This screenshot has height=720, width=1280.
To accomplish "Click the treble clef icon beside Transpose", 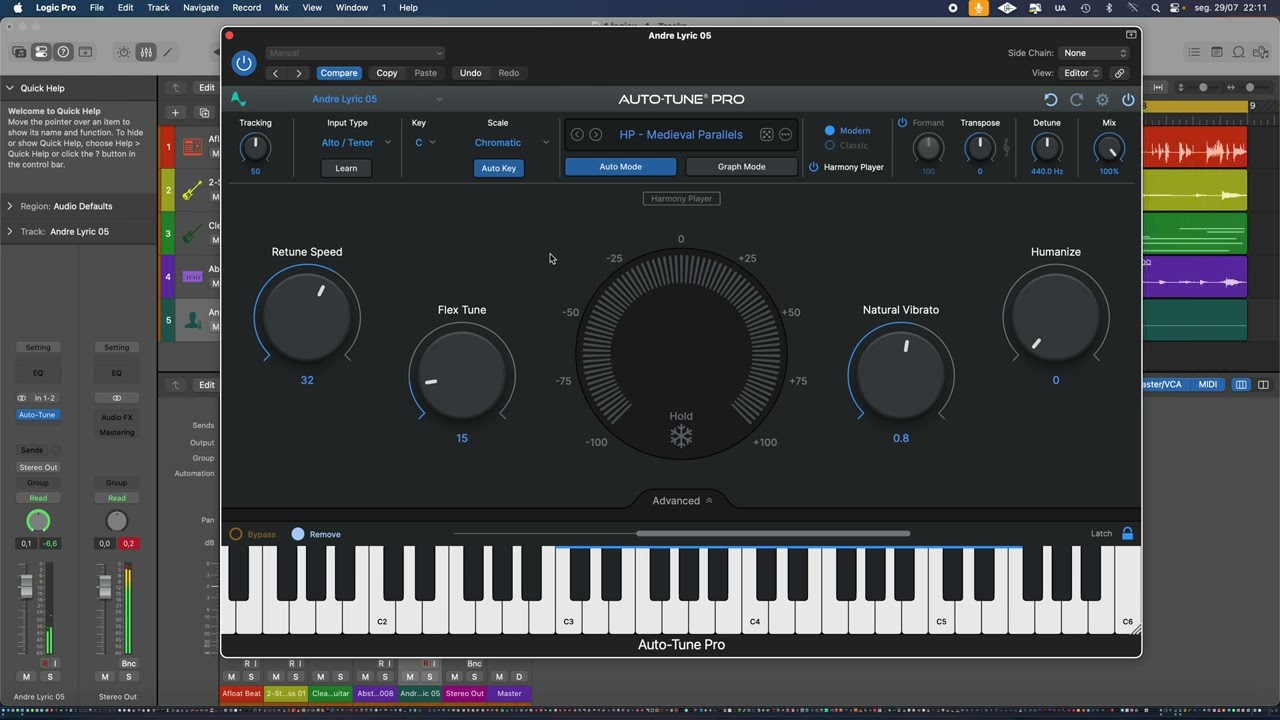I will tap(1006, 148).
